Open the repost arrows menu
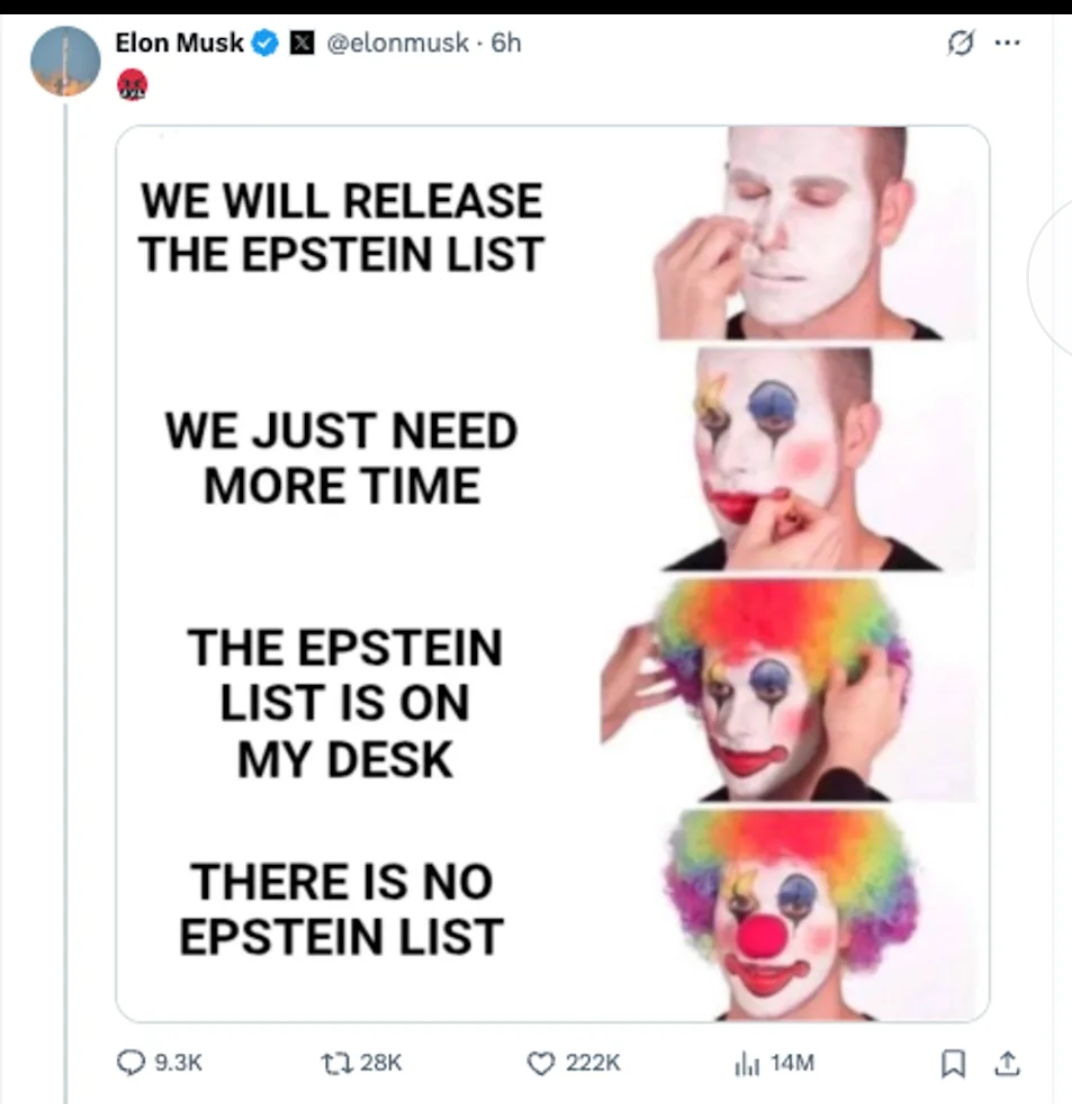Viewport: 1072px width, 1104px height. pos(333,1063)
